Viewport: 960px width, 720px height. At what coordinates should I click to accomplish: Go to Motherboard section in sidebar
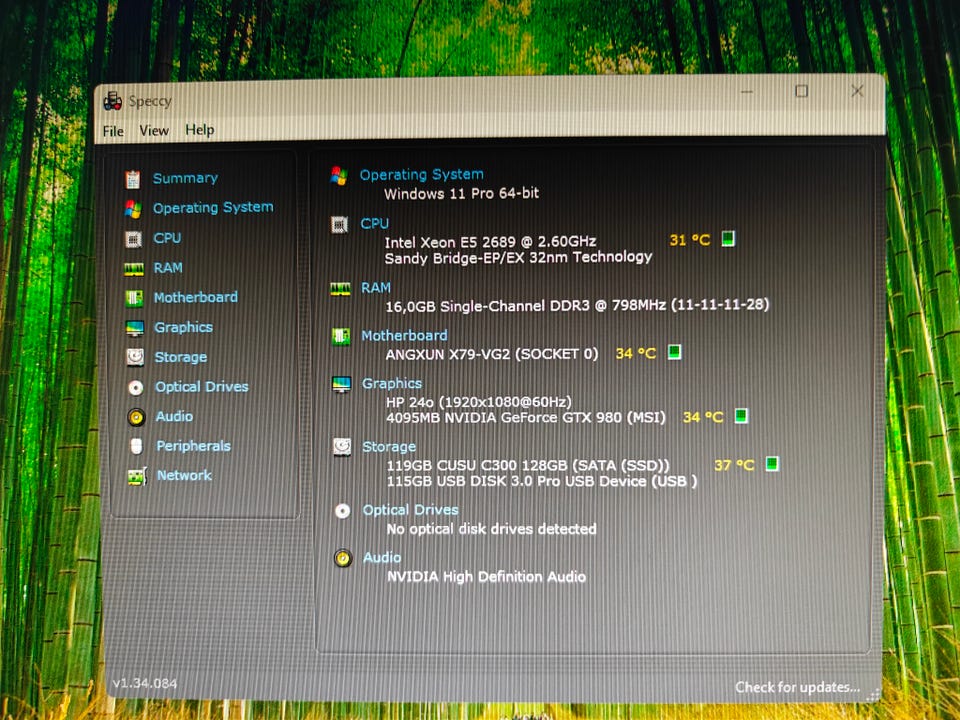tap(196, 298)
